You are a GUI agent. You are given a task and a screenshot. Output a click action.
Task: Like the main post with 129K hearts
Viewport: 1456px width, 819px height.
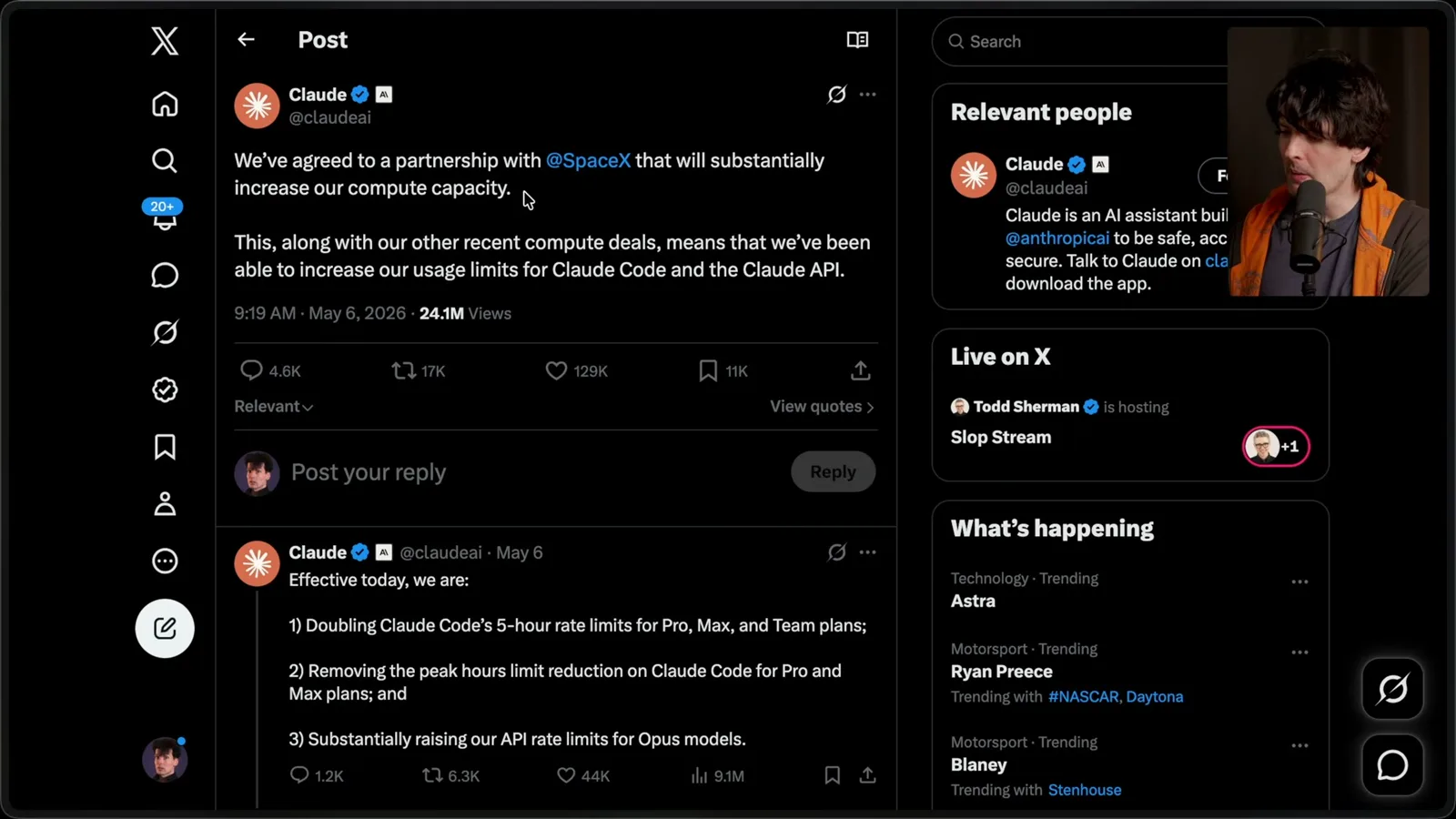577,370
